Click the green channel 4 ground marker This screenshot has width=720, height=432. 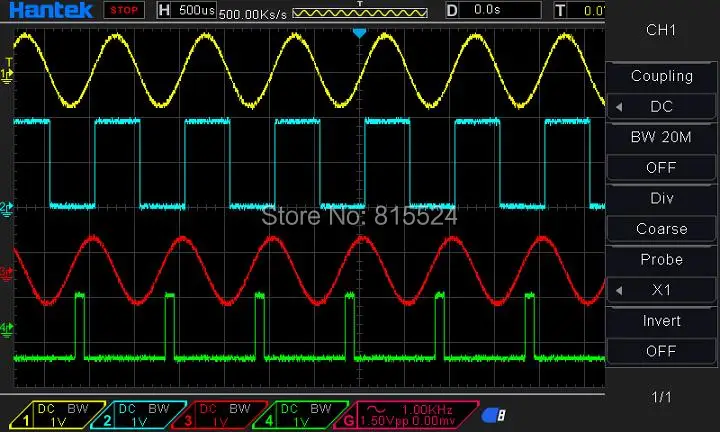(x=6, y=330)
